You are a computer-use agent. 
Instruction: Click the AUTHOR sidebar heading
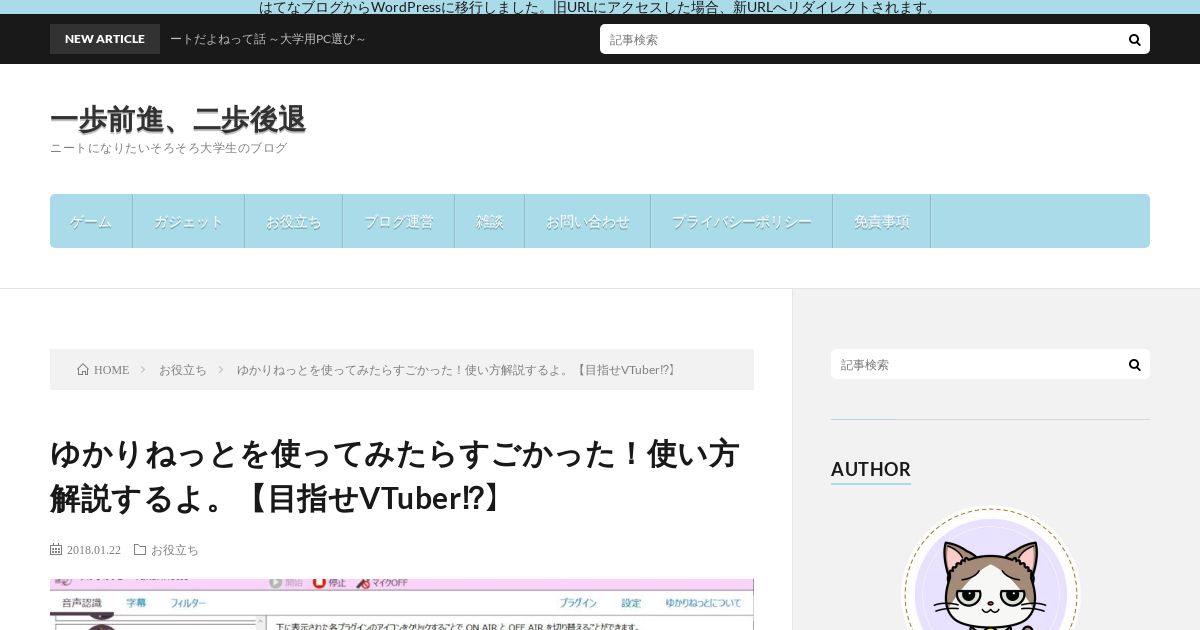point(871,469)
